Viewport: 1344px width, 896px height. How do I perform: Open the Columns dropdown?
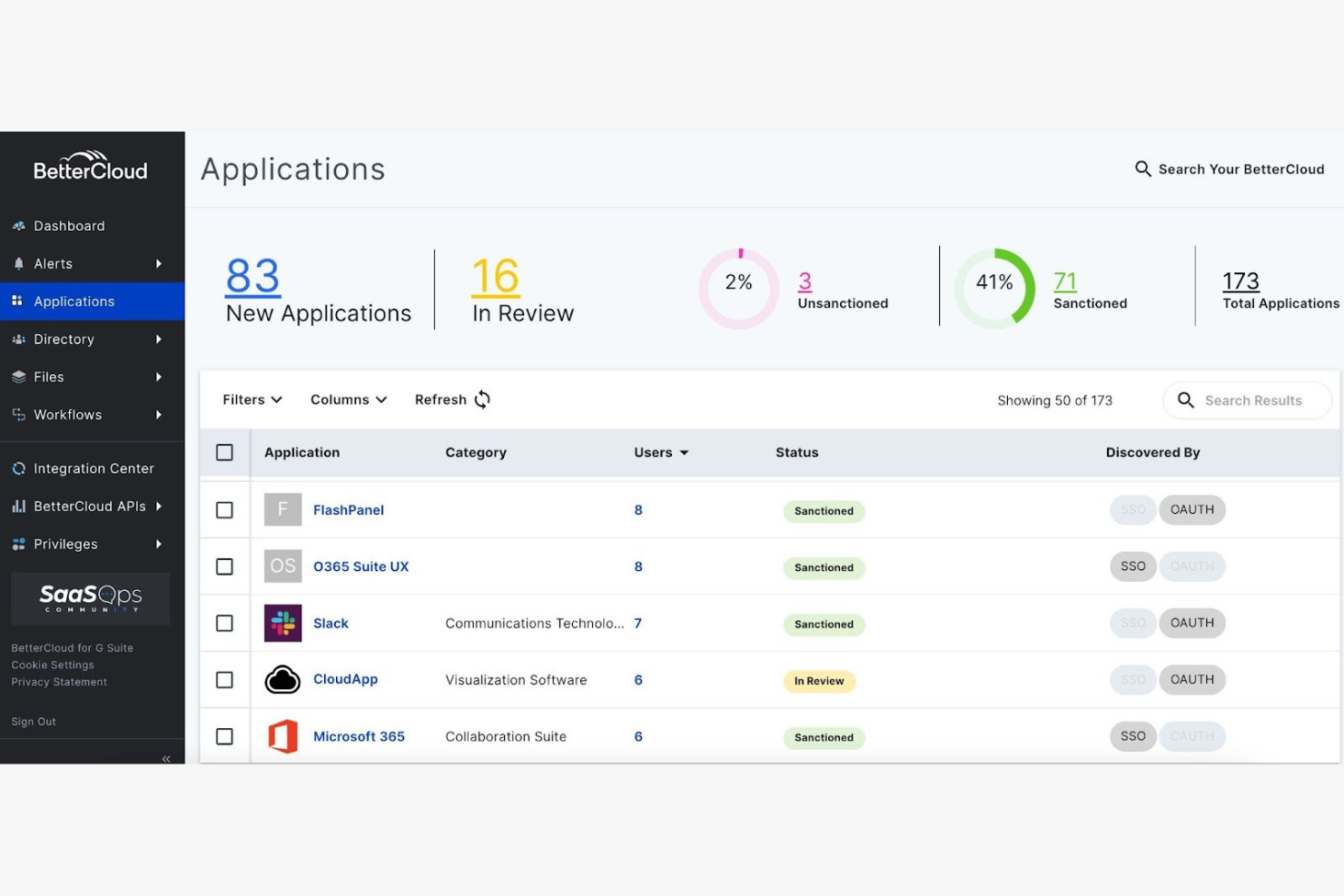(349, 399)
